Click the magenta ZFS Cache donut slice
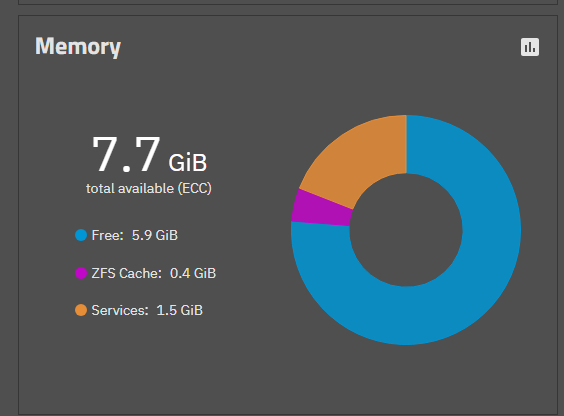Image resolution: width=564 pixels, height=416 pixels. (320, 209)
